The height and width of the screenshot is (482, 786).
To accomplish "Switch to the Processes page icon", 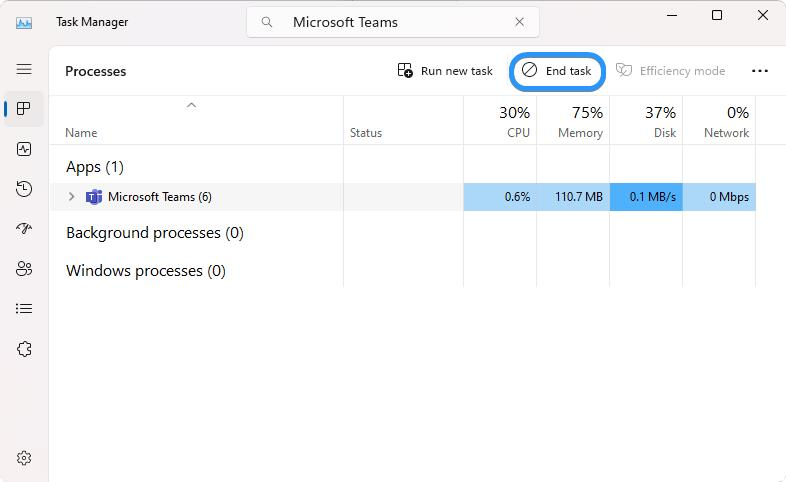I will (24, 109).
